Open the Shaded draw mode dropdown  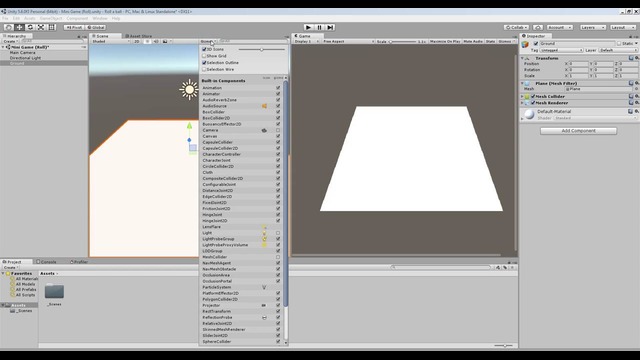(111, 42)
